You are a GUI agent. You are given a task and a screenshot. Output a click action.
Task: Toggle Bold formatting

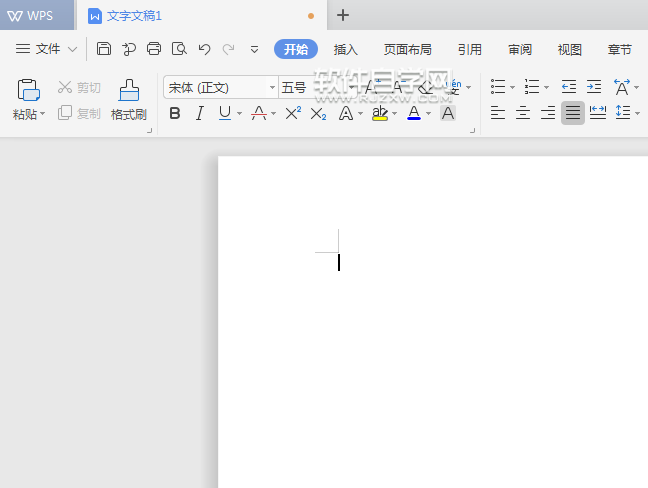tap(175, 113)
